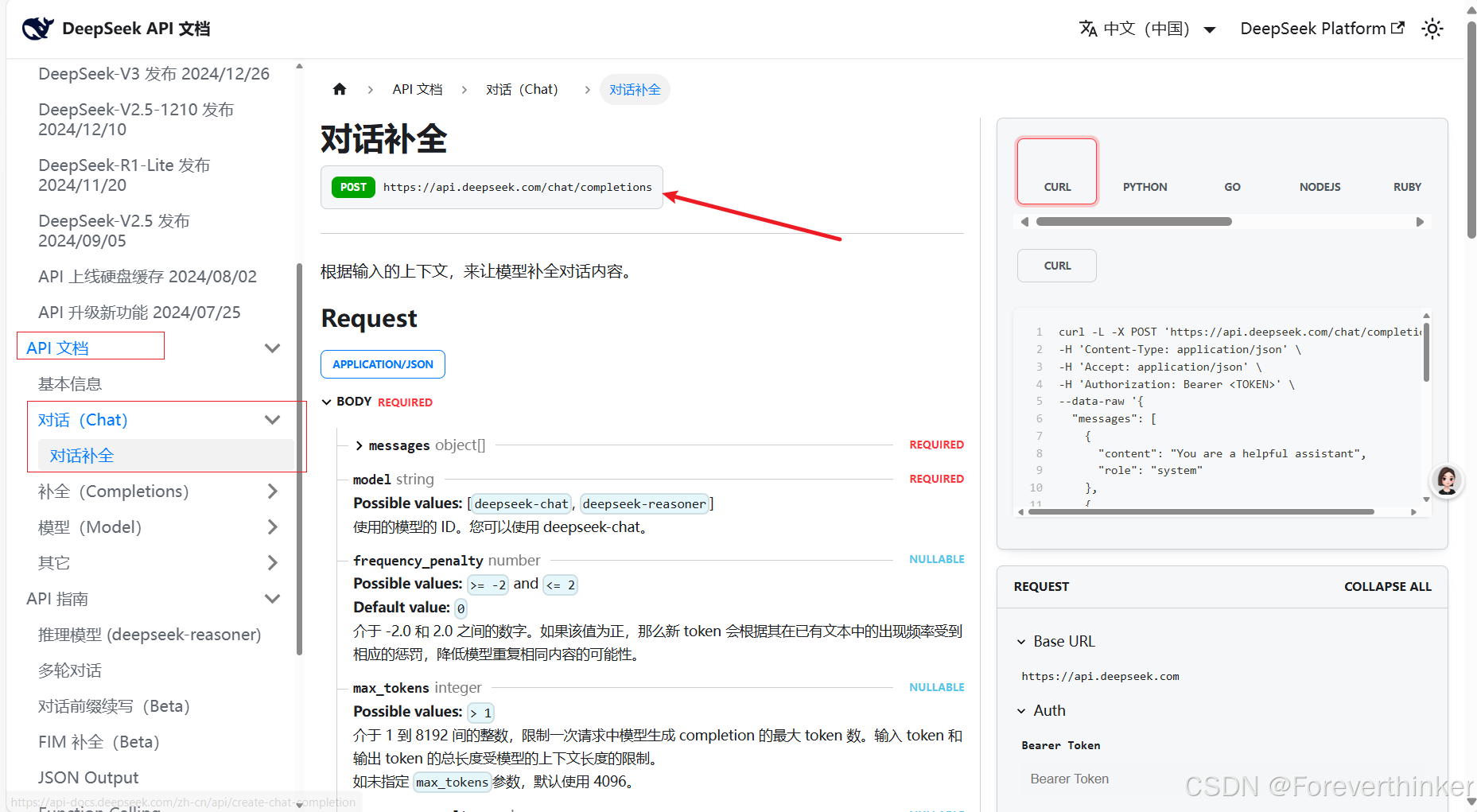This screenshot has height=812, width=1477.
Task: Expand the 其它 sidebar chevron
Action: (x=272, y=562)
